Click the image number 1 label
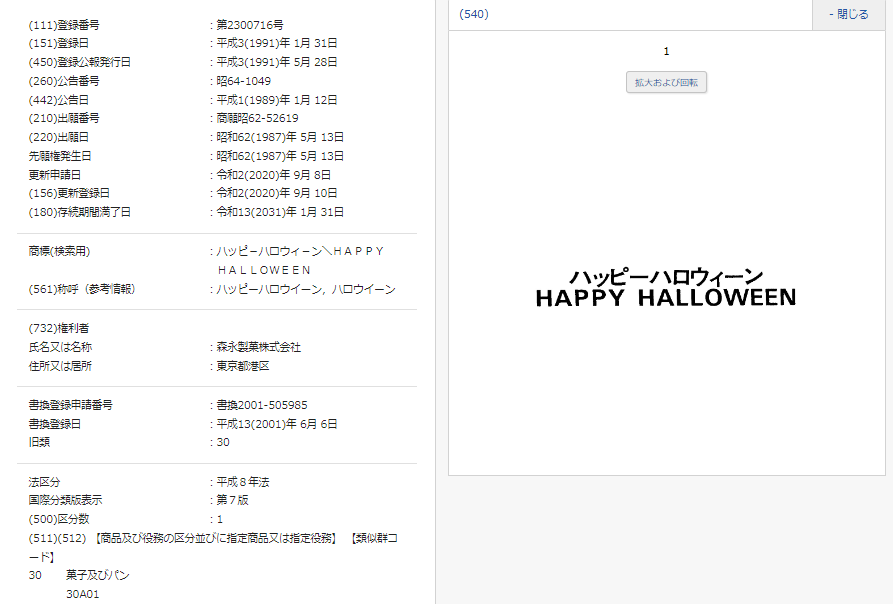The width and height of the screenshot is (893, 604). point(666,51)
